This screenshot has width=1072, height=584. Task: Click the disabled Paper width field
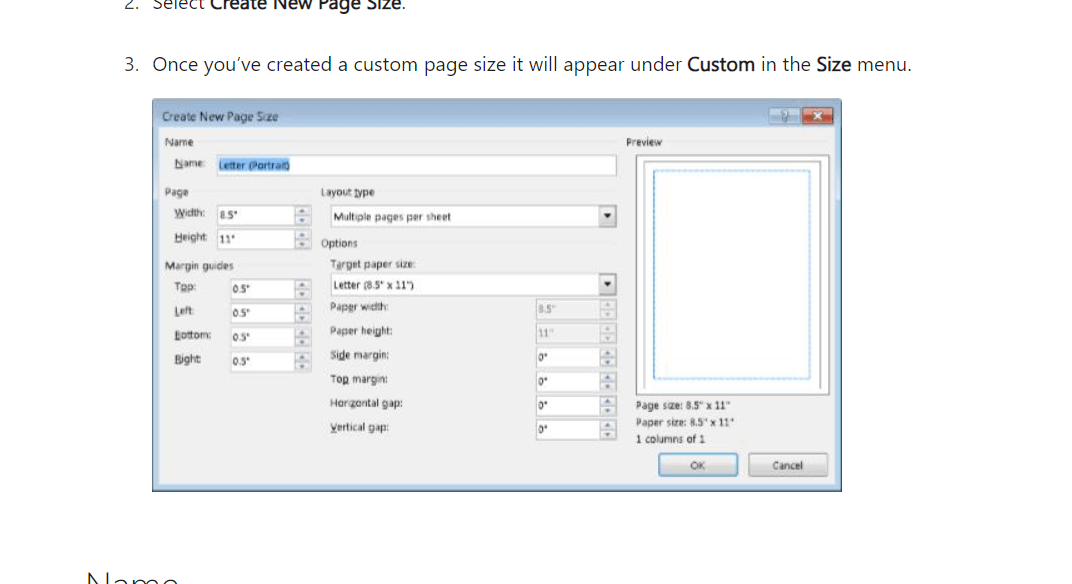coord(567,309)
